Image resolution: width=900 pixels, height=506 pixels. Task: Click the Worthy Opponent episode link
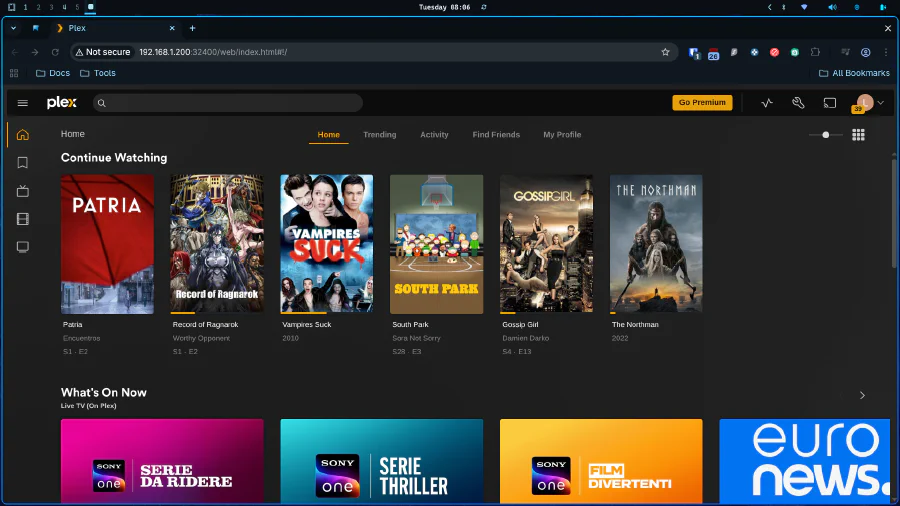pos(201,338)
